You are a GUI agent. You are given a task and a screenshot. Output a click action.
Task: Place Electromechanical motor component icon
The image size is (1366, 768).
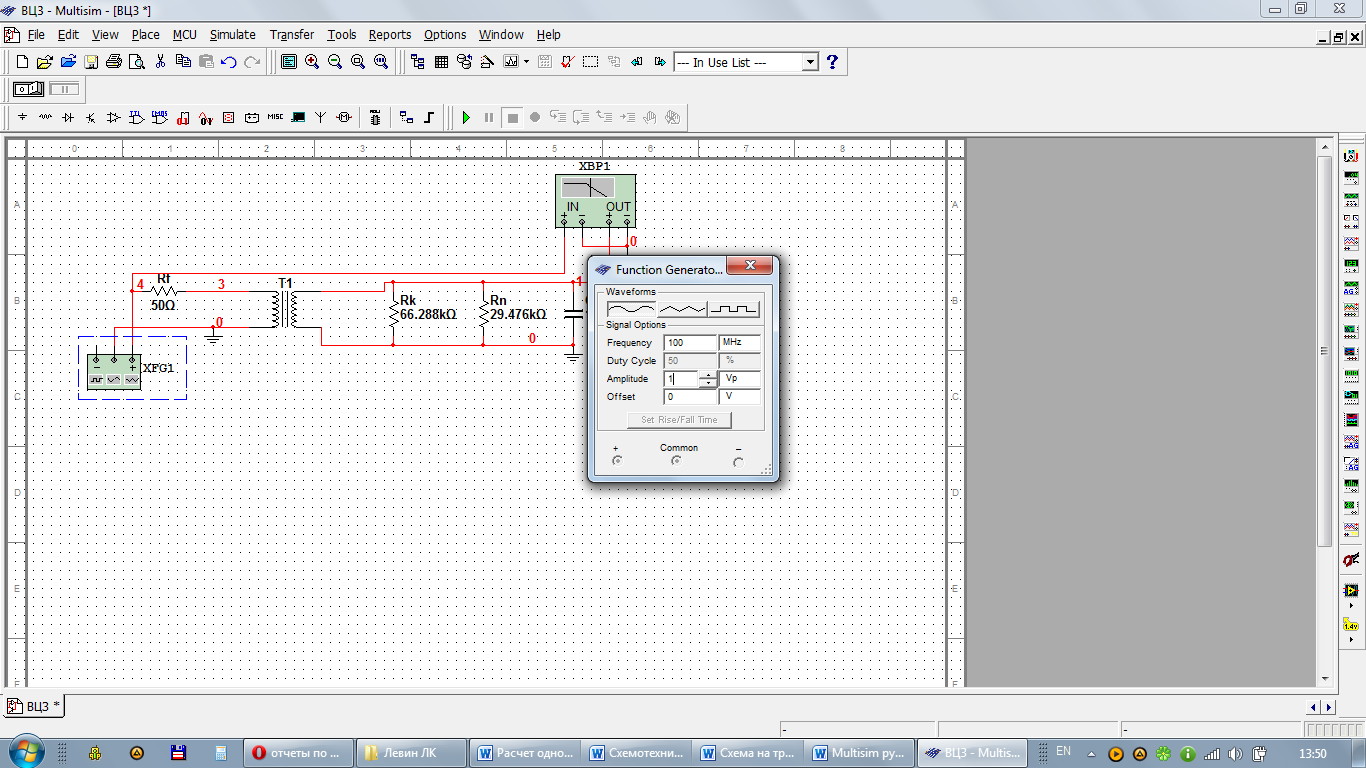click(x=344, y=117)
